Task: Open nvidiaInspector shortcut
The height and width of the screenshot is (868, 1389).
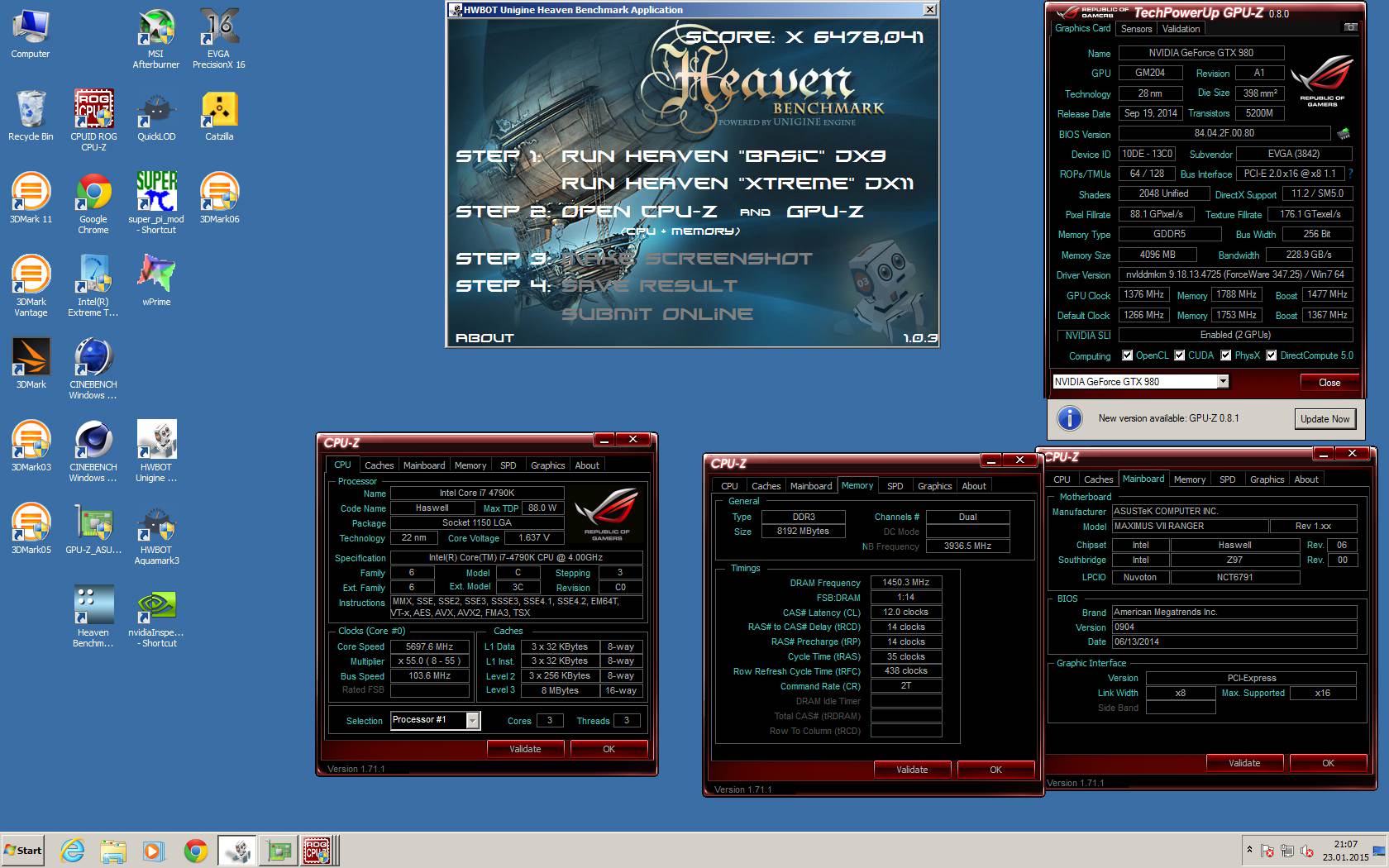Action: point(155,617)
